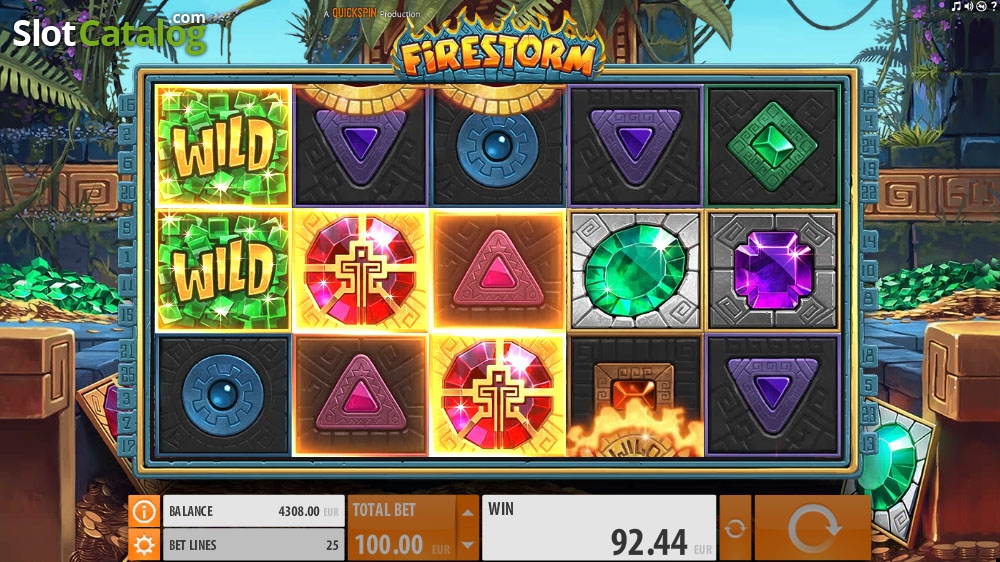The image size is (1000, 562).
Task: Open settings with the gear icon
Action: 144,545
